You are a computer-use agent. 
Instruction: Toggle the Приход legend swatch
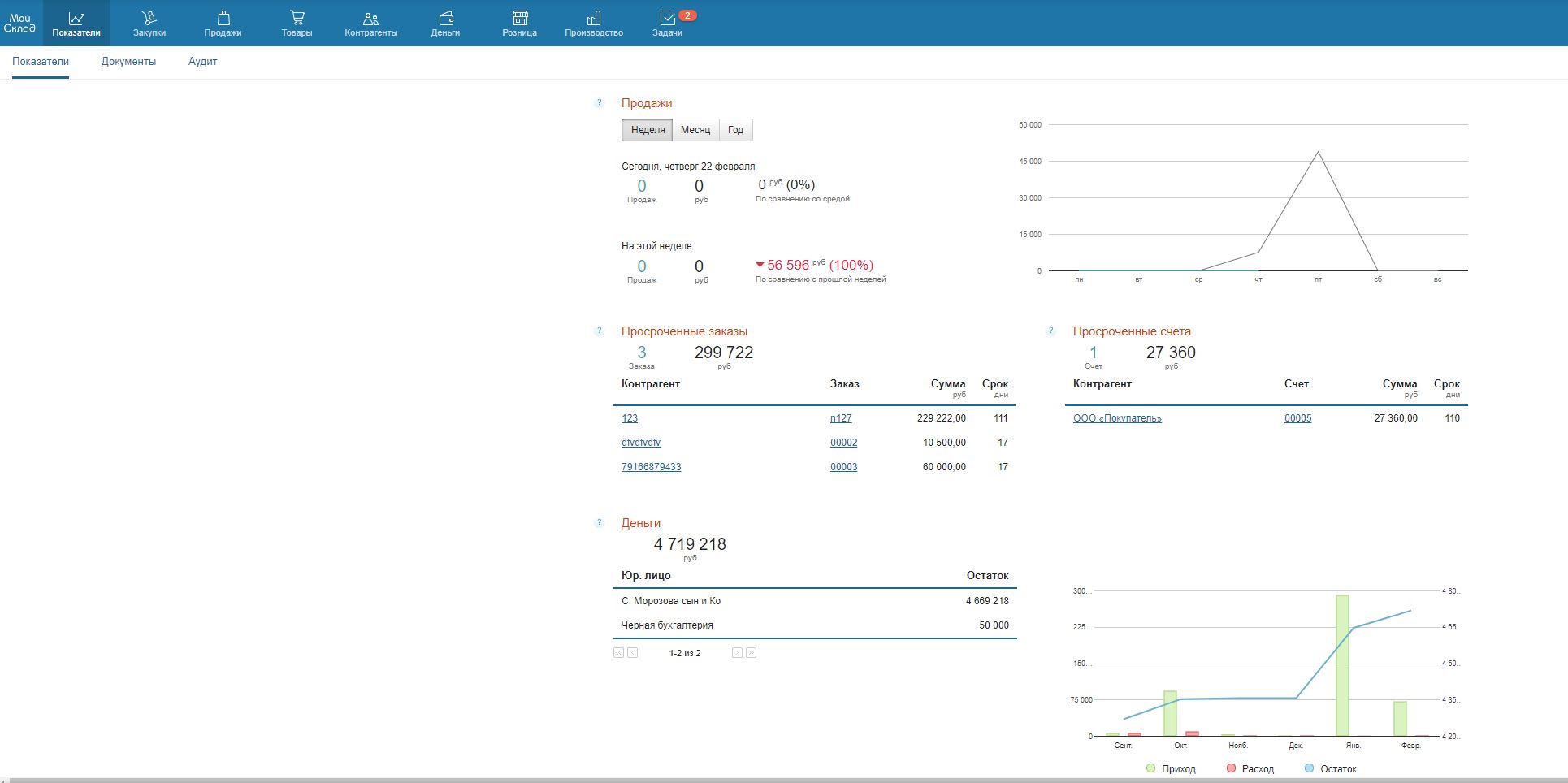1150,768
